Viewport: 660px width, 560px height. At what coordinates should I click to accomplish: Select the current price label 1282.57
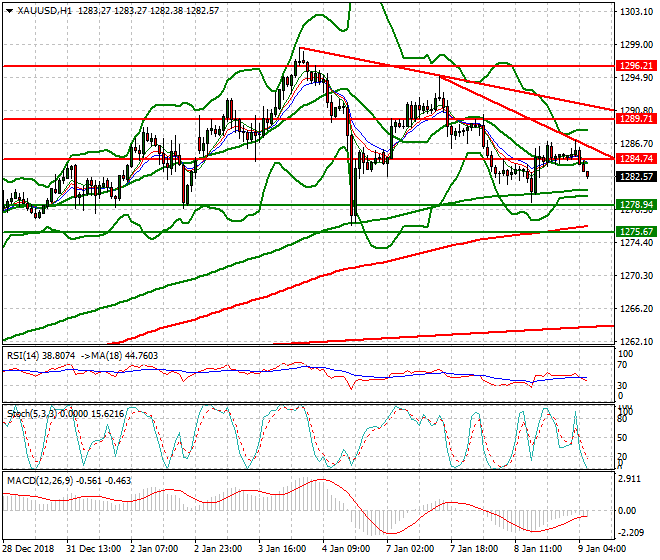(636, 176)
